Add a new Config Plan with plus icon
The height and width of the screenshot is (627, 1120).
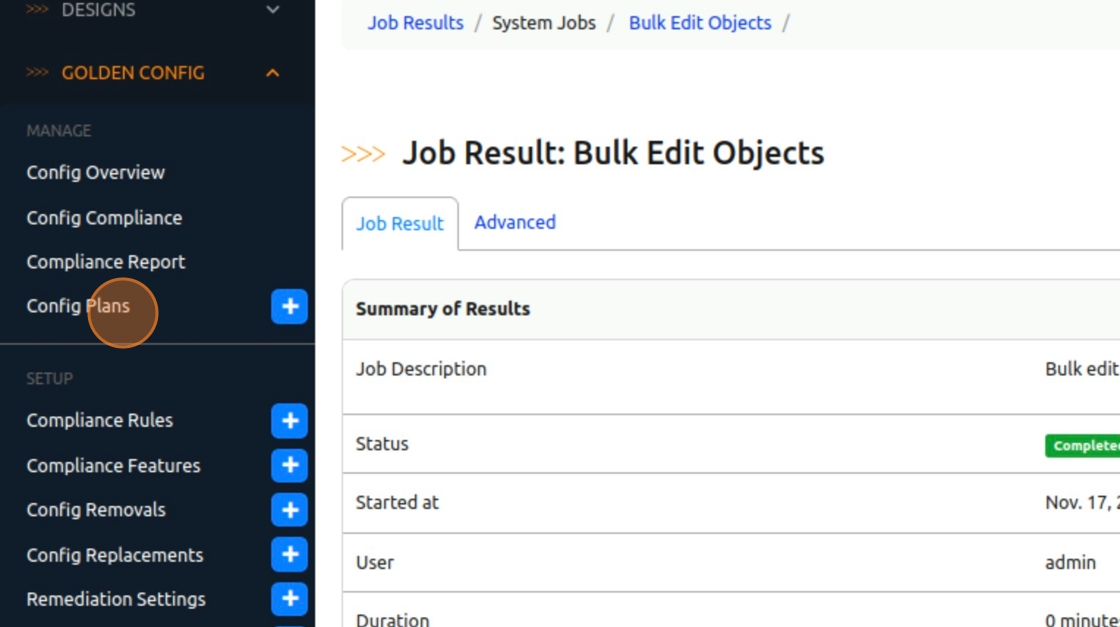[x=289, y=306]
